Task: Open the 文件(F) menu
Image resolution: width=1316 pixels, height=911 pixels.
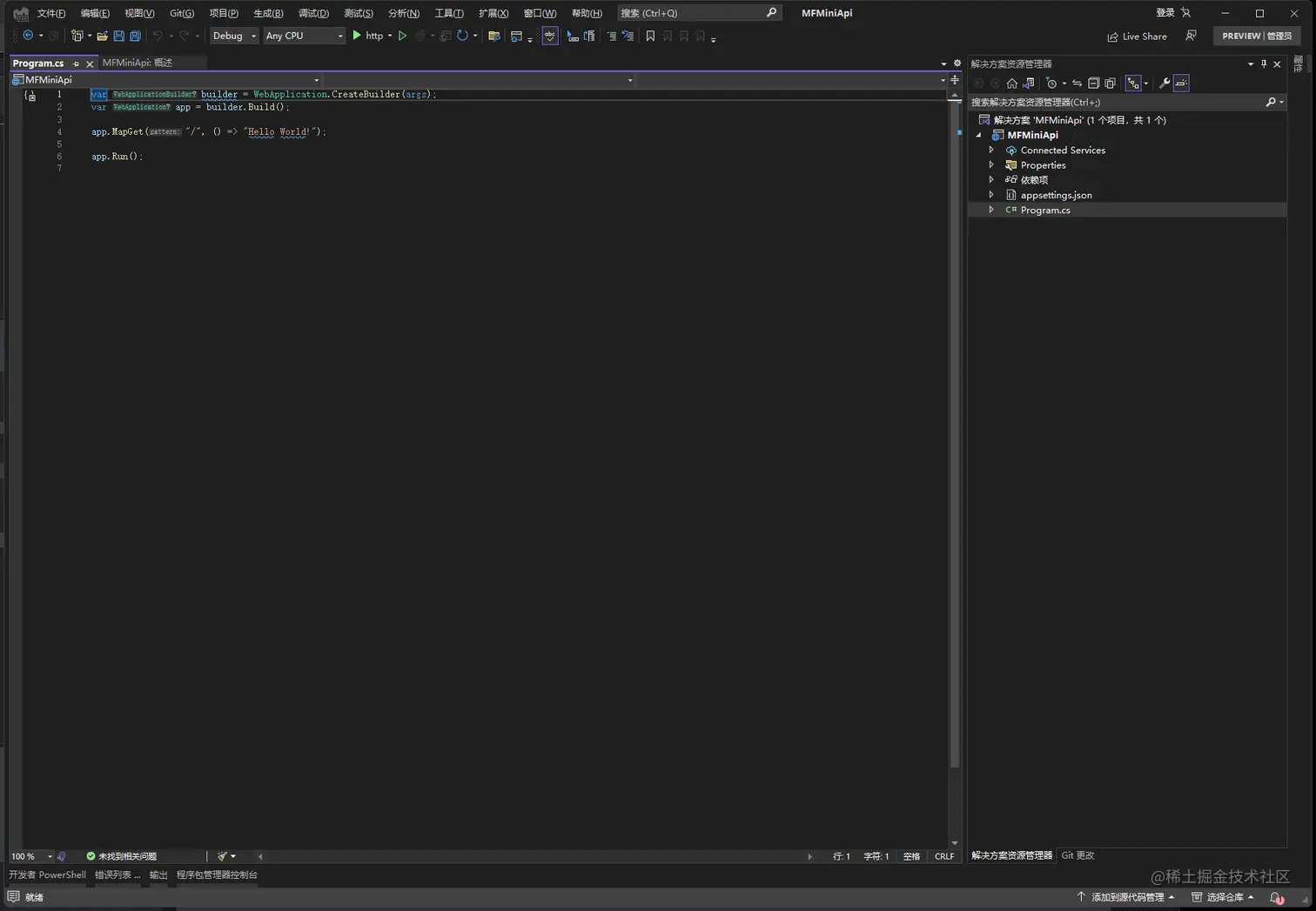Action: pyautogui.click(x=51, y=13)
